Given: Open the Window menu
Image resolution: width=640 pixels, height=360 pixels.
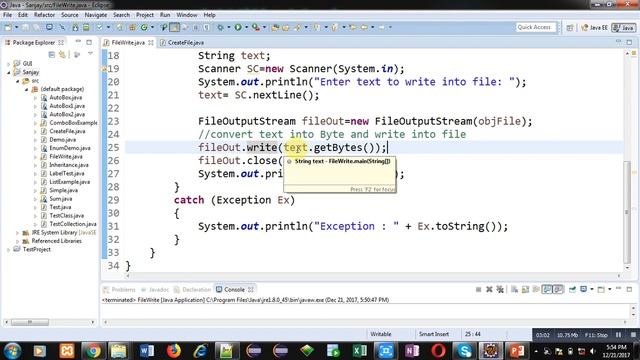Looking at the screenshot, I should tap(187, 15).
